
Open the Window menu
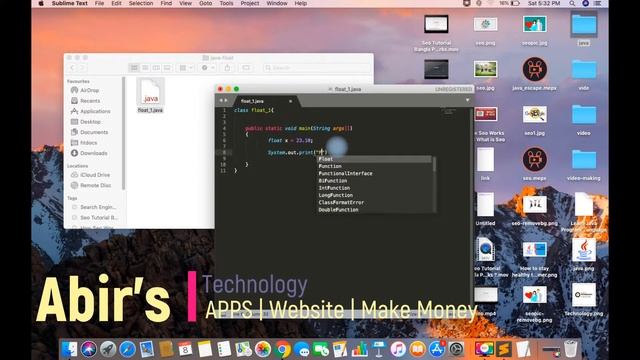click(277, 3)
